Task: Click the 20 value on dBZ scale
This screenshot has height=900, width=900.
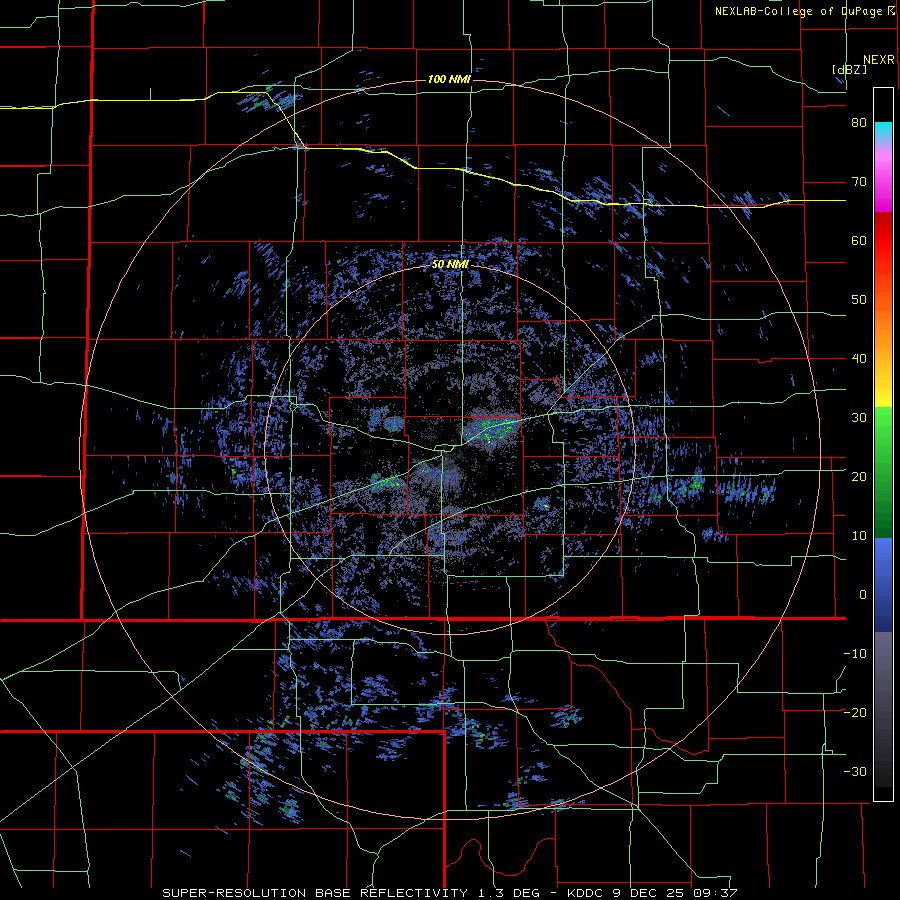Action: point(859,476)
